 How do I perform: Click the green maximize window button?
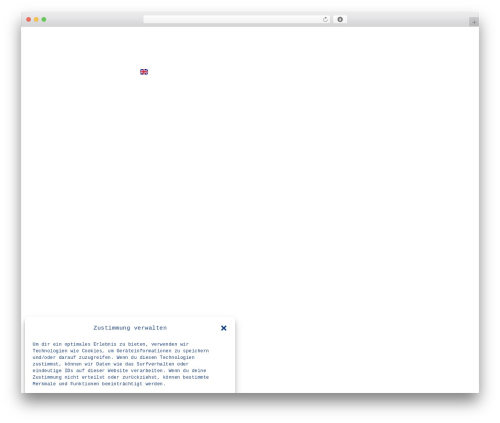44,19
